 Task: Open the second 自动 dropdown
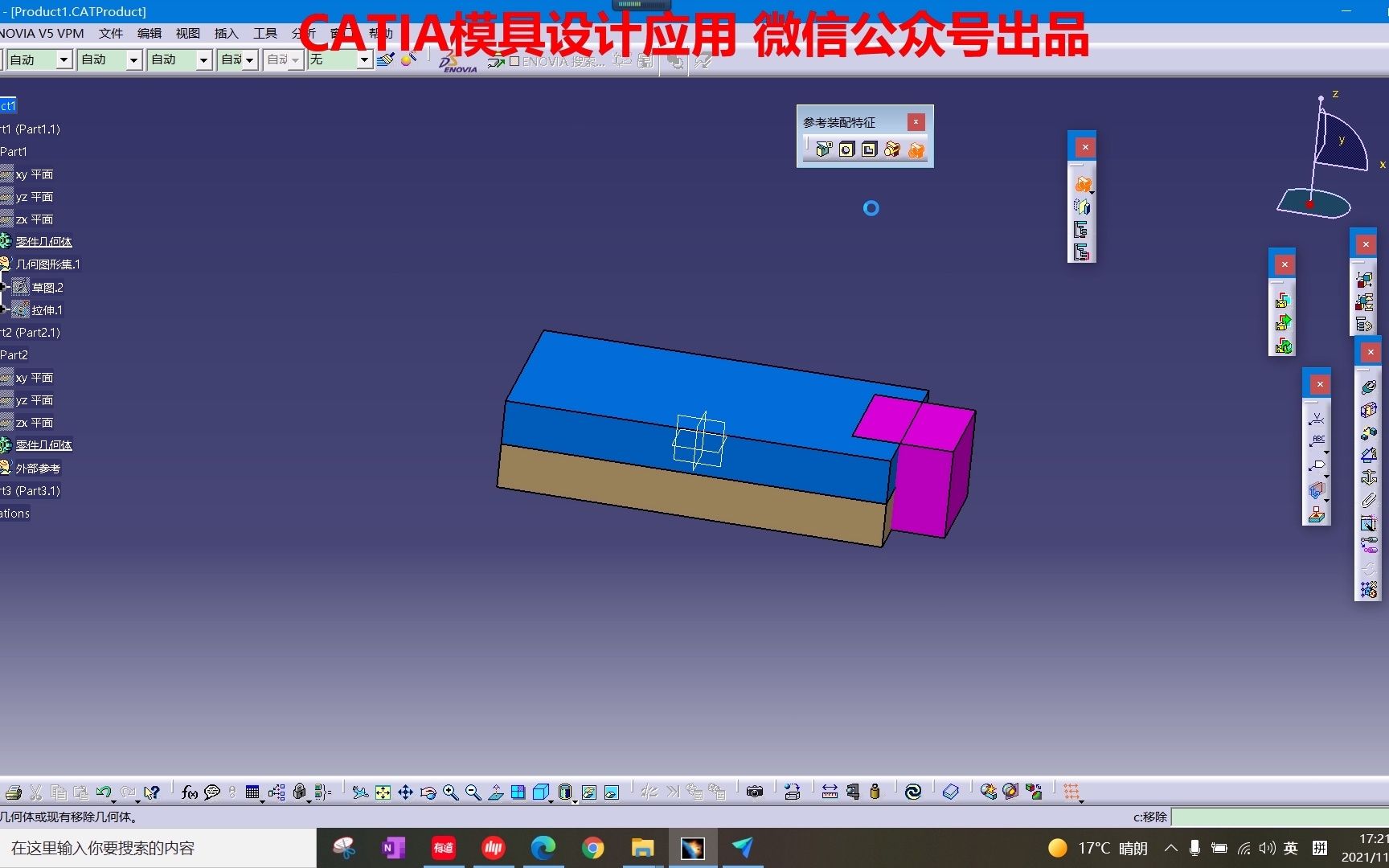click(x=134, y=60)
